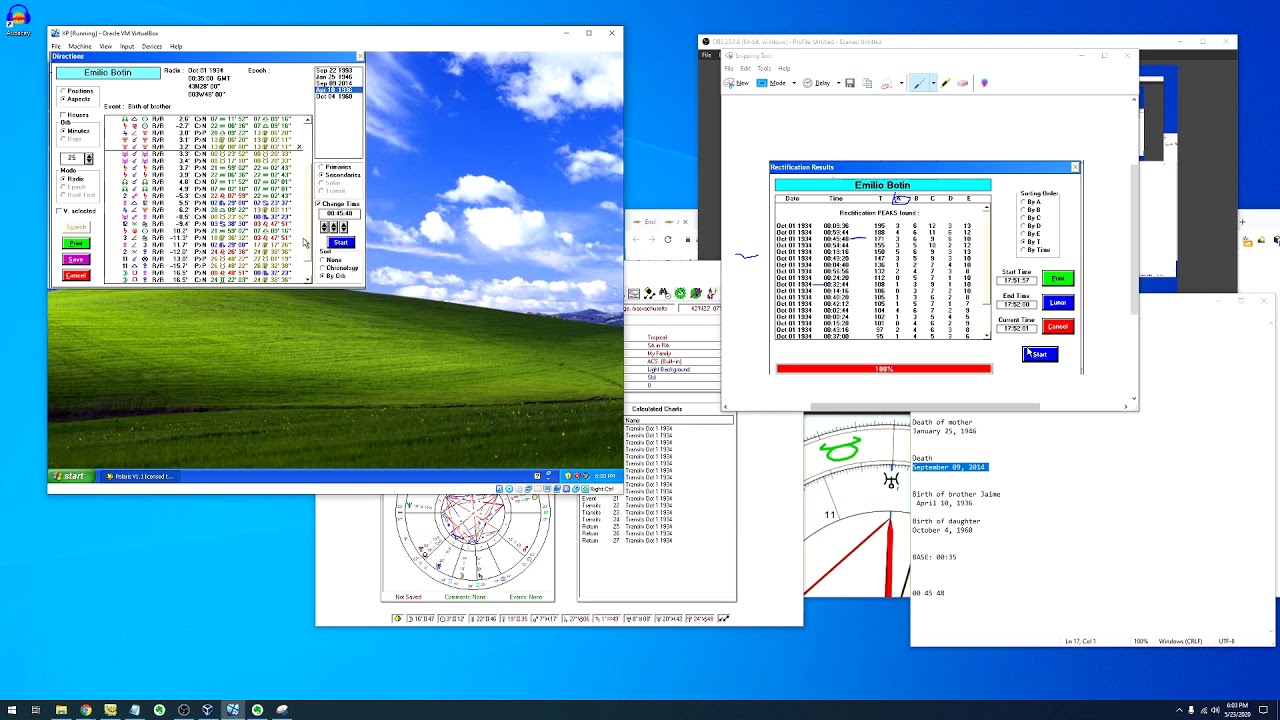Open the Snipping Tool Tools menu

tap(764, 69)
